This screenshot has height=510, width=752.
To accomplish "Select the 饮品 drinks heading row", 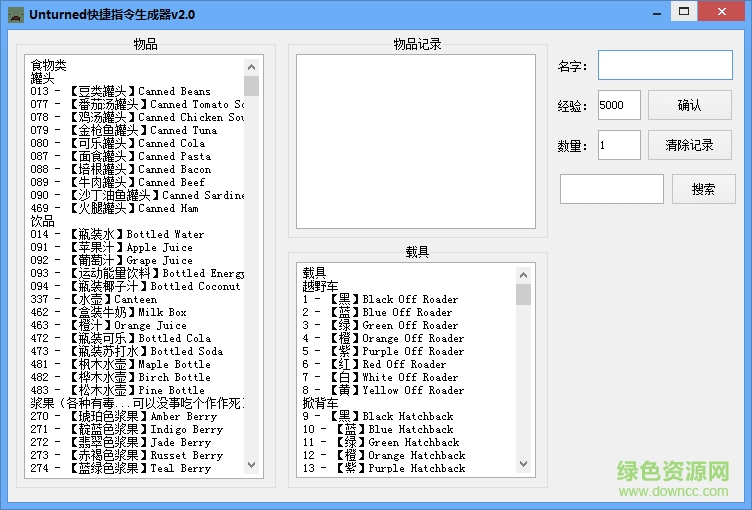I will pyautogui.click(x=42, y=221).
